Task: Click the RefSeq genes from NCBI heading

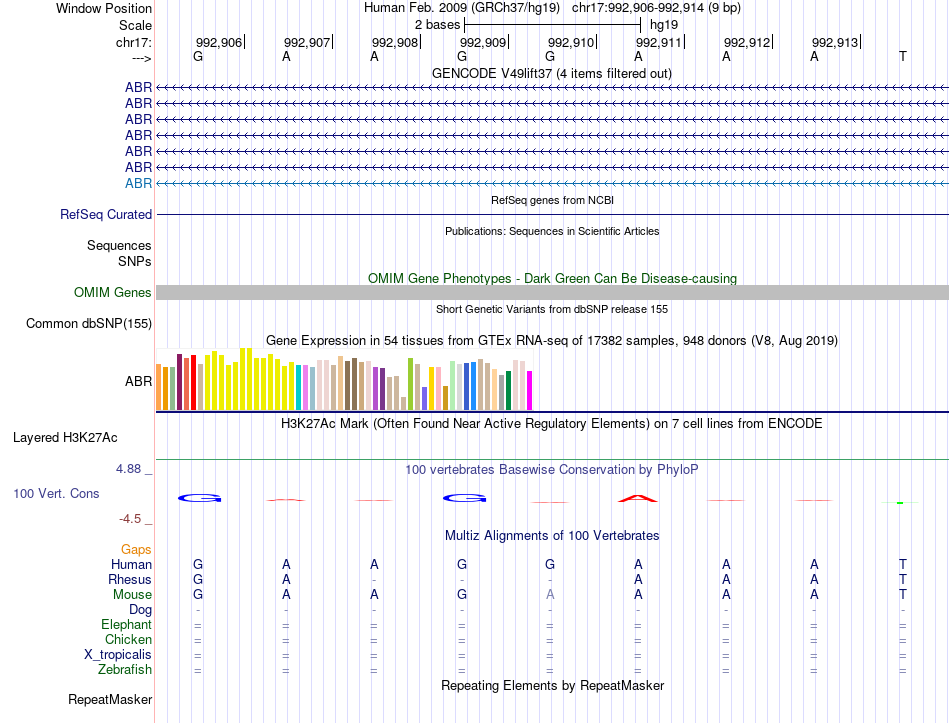Action: tap(552, 200)
